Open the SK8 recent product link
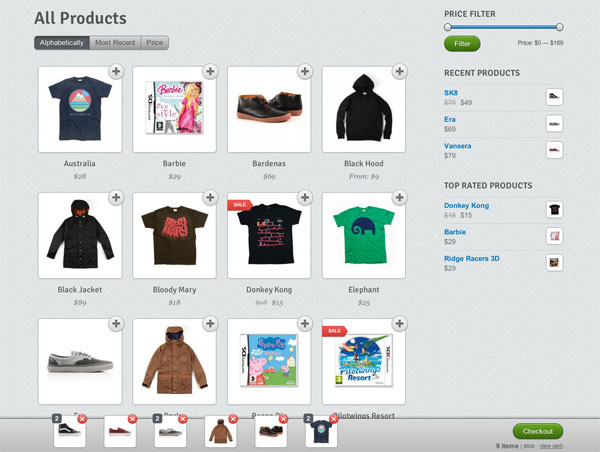This screenshot has width=600, height=452. click(x=451, y=93)
